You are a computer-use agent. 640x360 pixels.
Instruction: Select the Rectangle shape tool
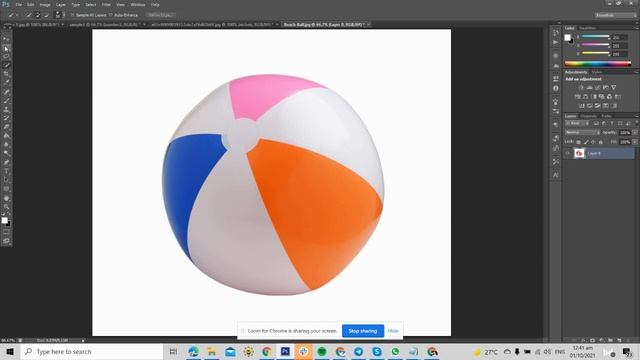coord(6,189)
